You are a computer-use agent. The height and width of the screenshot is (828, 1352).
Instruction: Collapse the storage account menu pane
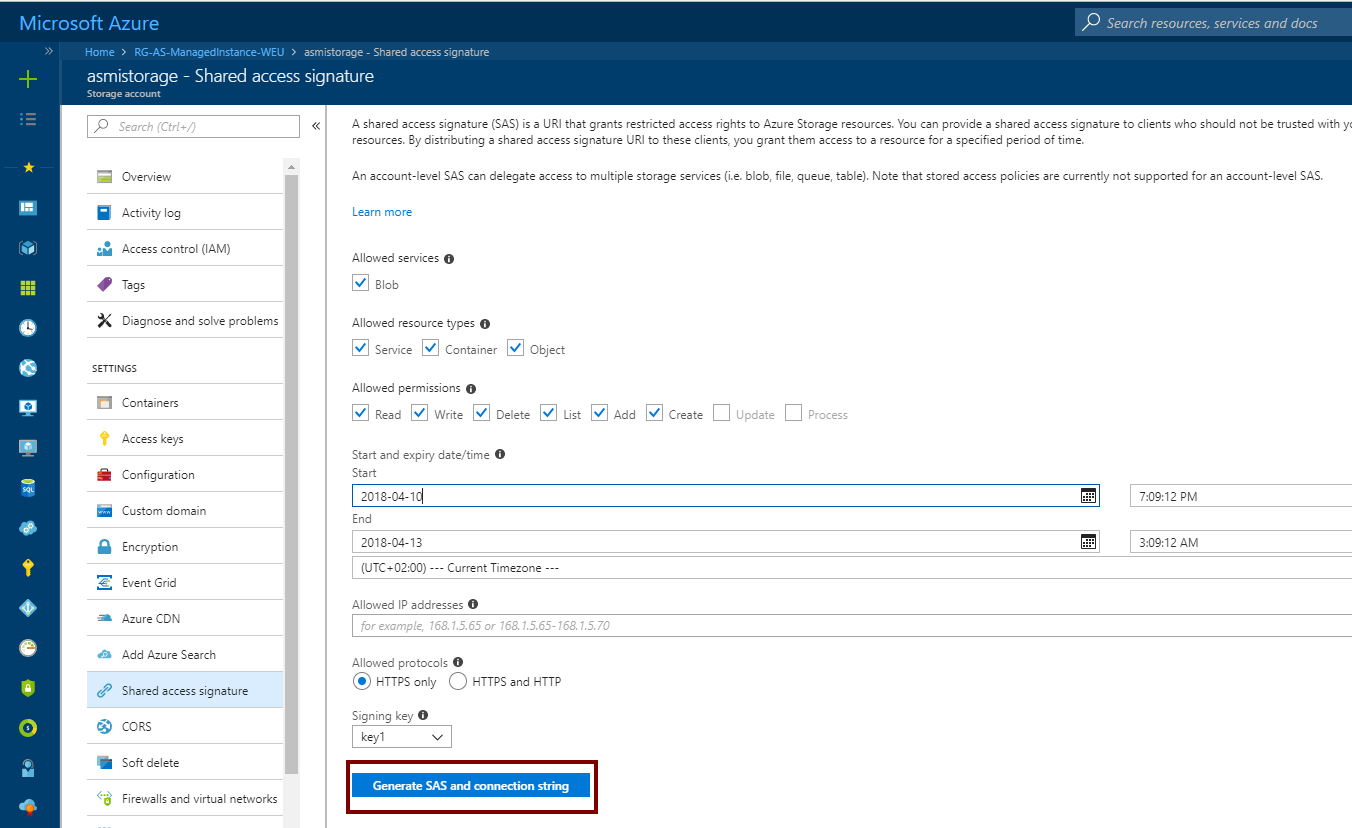[316, 126]
